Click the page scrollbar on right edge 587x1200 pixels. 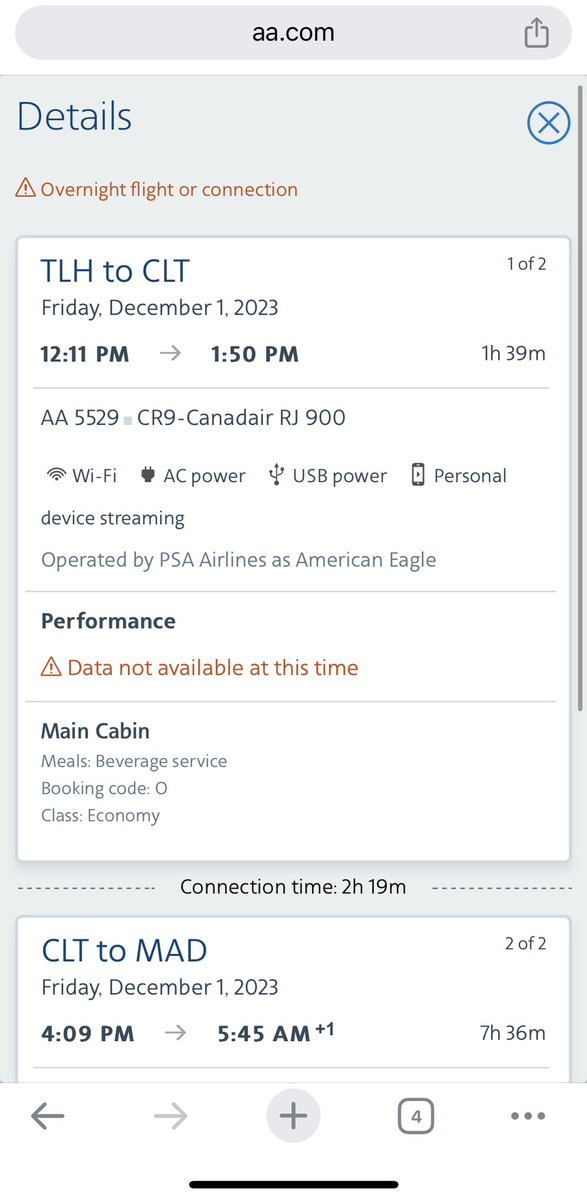(582, 400)
